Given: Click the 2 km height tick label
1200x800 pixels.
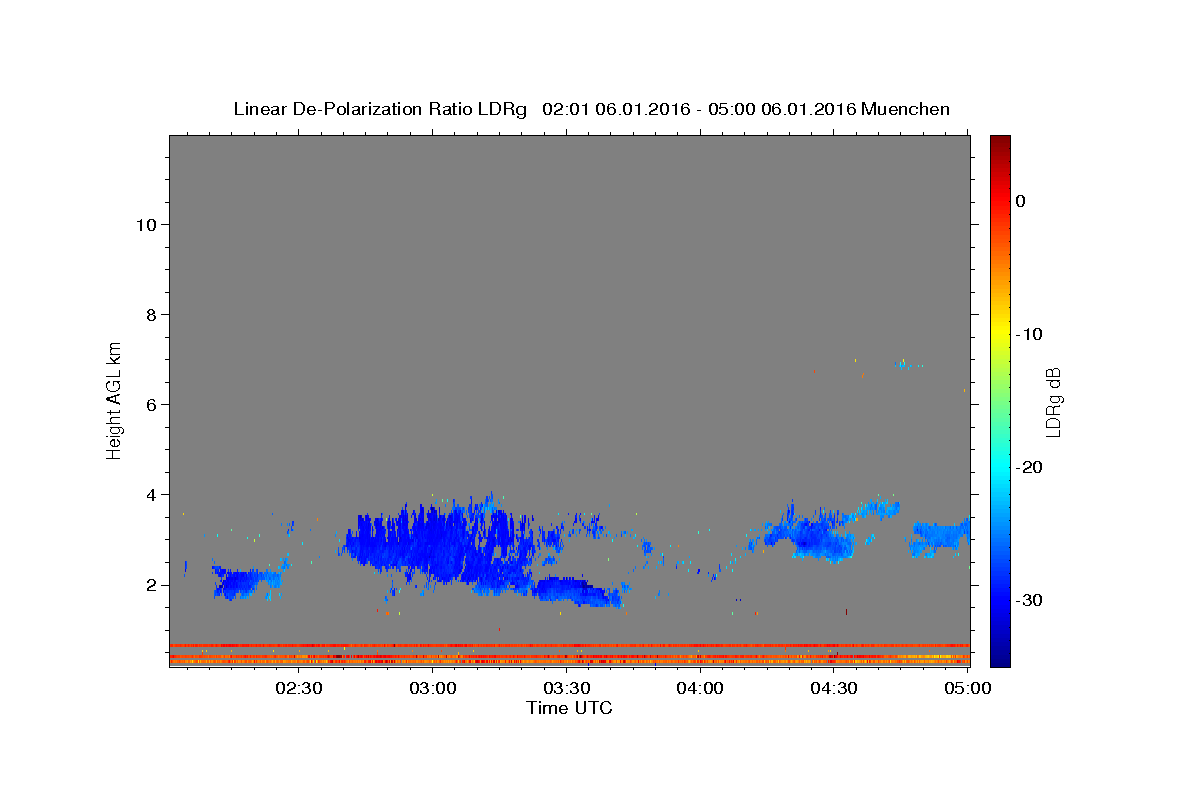Looking at the screenshot, I should point(150,584).
